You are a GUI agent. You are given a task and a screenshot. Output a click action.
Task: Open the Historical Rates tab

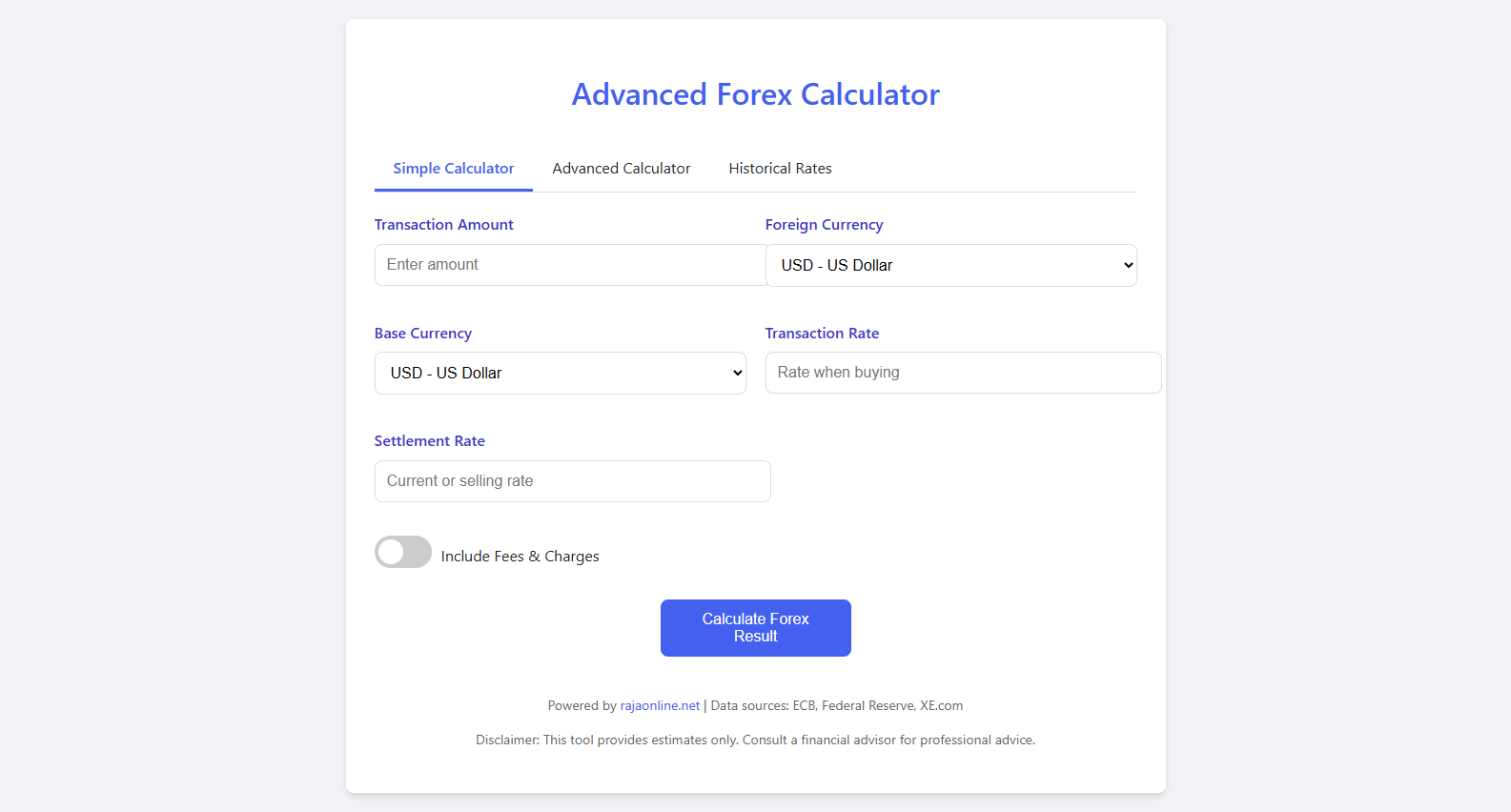780,169
